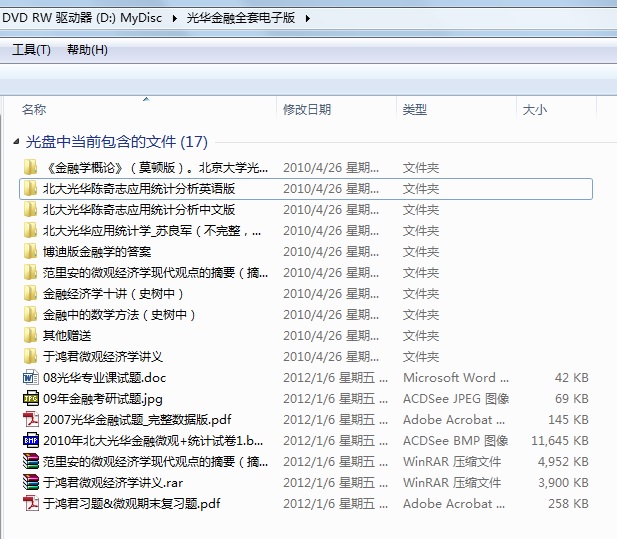The width and height of the screenshot is (617, 539).
Task: Click the WinRAR icon of 于鸿君微观经济学讲义.rar
Action: tap(30, 483)
